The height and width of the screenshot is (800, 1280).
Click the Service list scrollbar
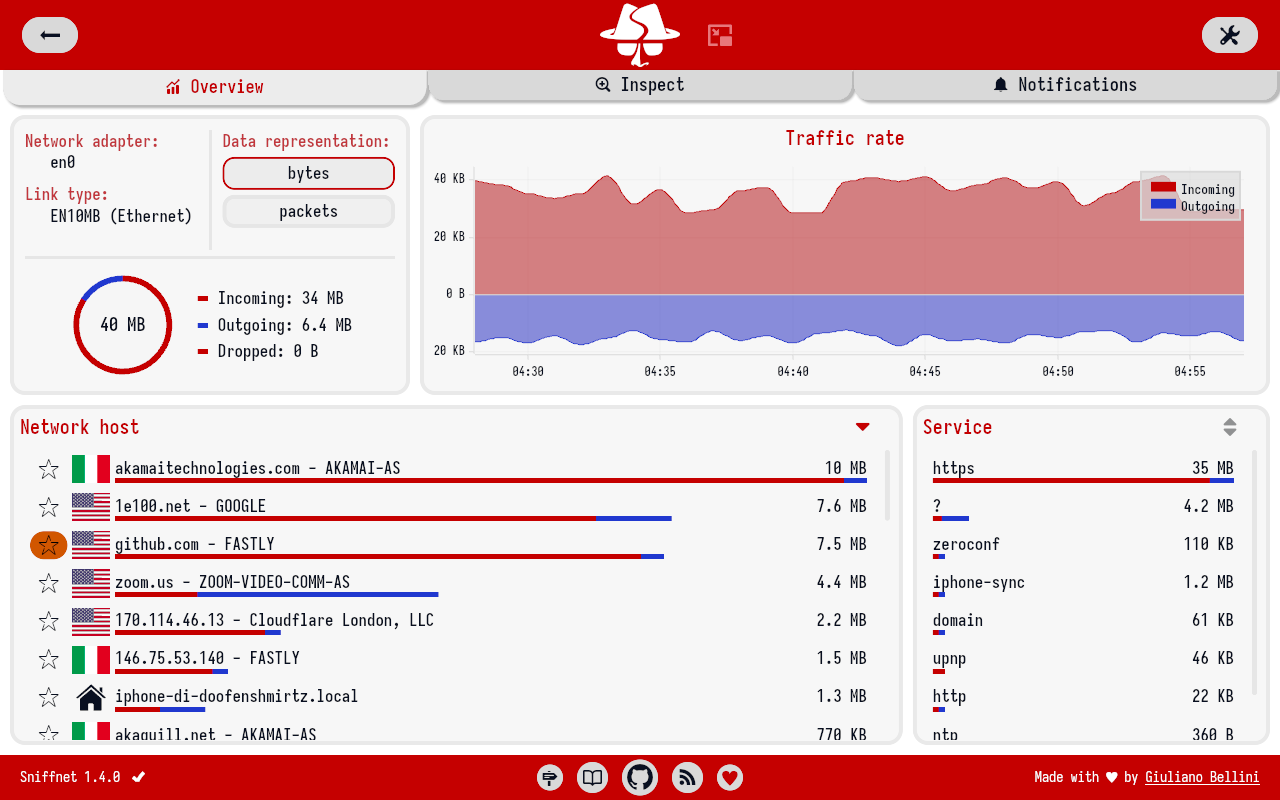point(1254,572)
